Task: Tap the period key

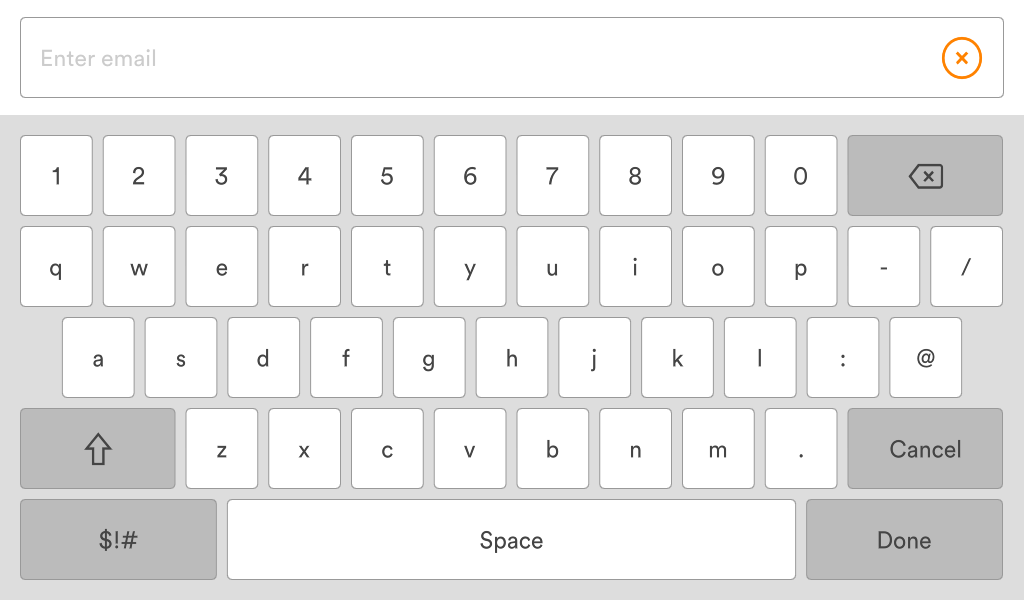Action: coord(801,449)
